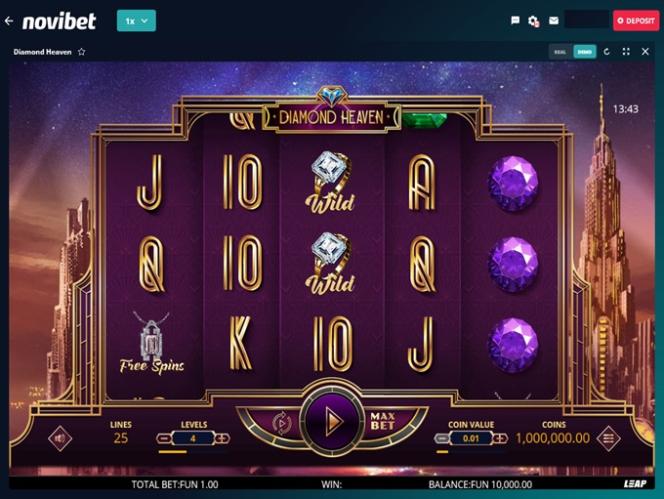This screenshot has height=499, width=664.
Task: Click the DEPOSIT button
Action: click(x=636, y=20)
